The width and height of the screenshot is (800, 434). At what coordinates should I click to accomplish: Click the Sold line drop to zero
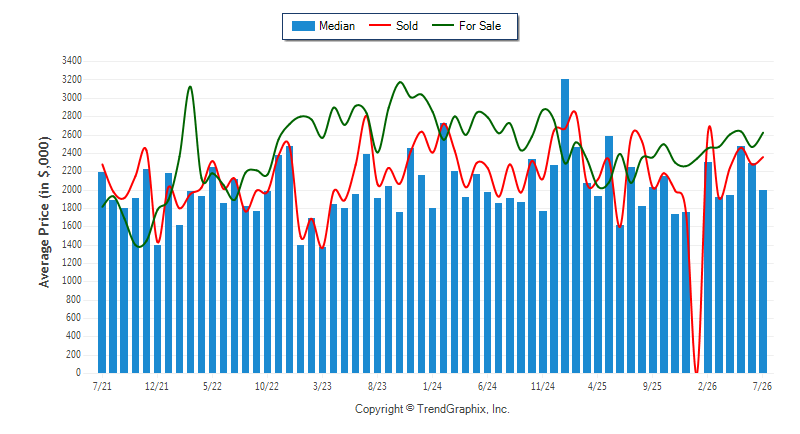click(x=697, y=371)
